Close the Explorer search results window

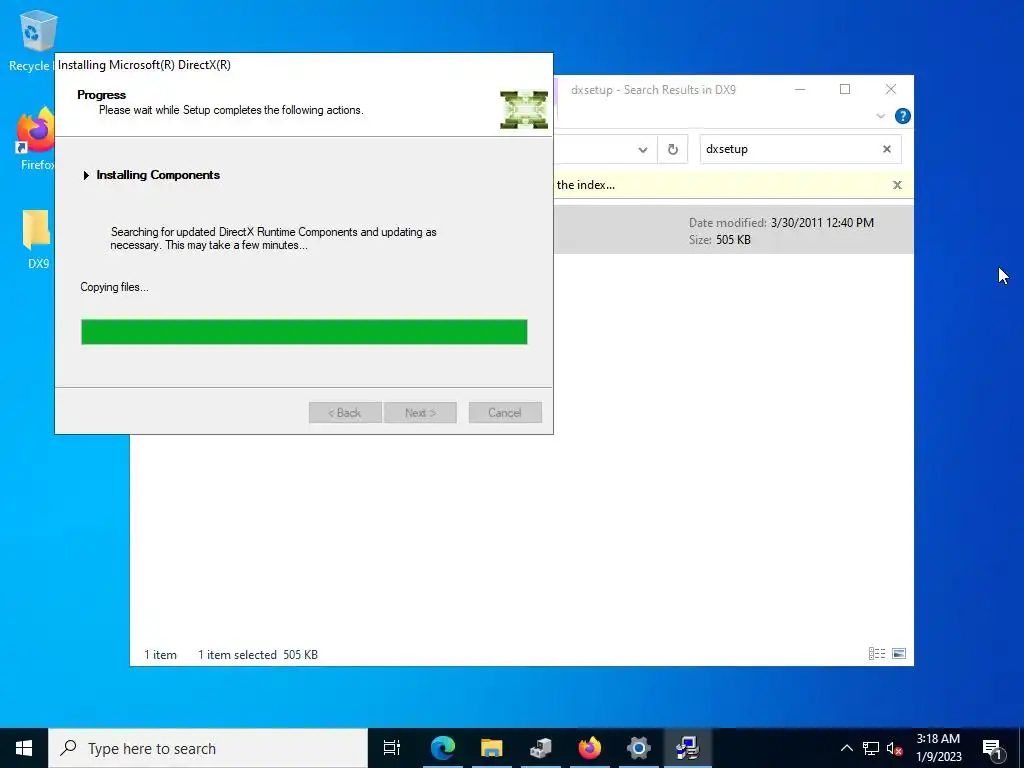tap(891, 89)
